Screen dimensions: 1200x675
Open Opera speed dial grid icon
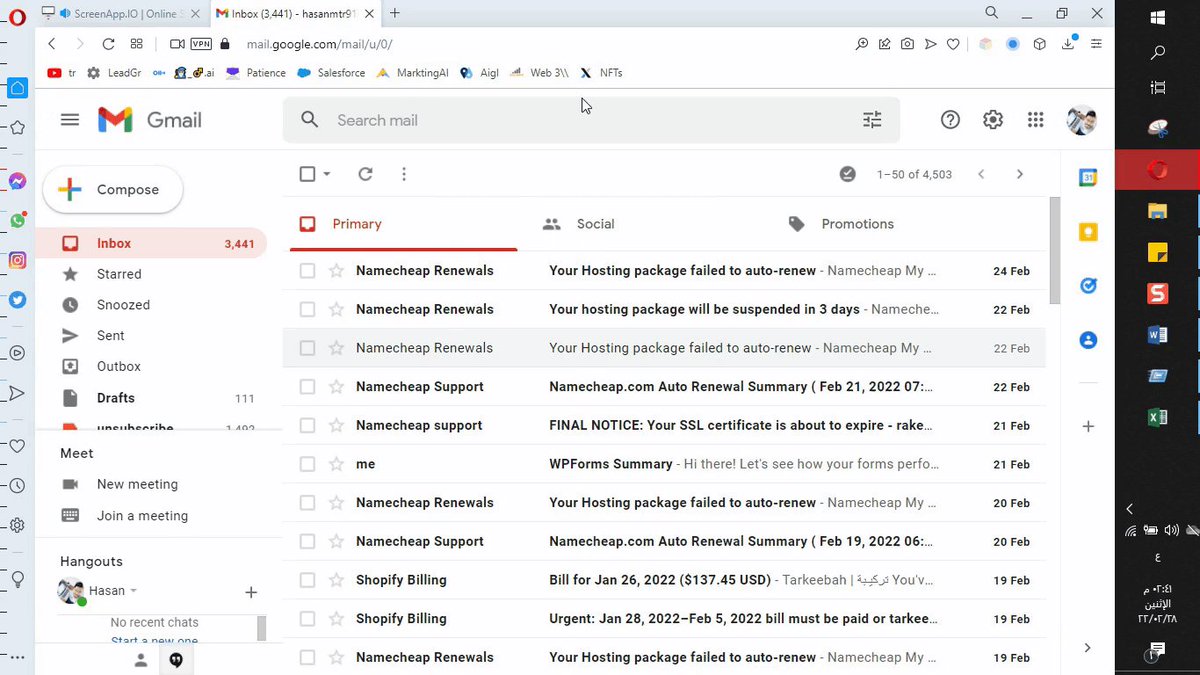pyautogui.click(x=137, y=44)
